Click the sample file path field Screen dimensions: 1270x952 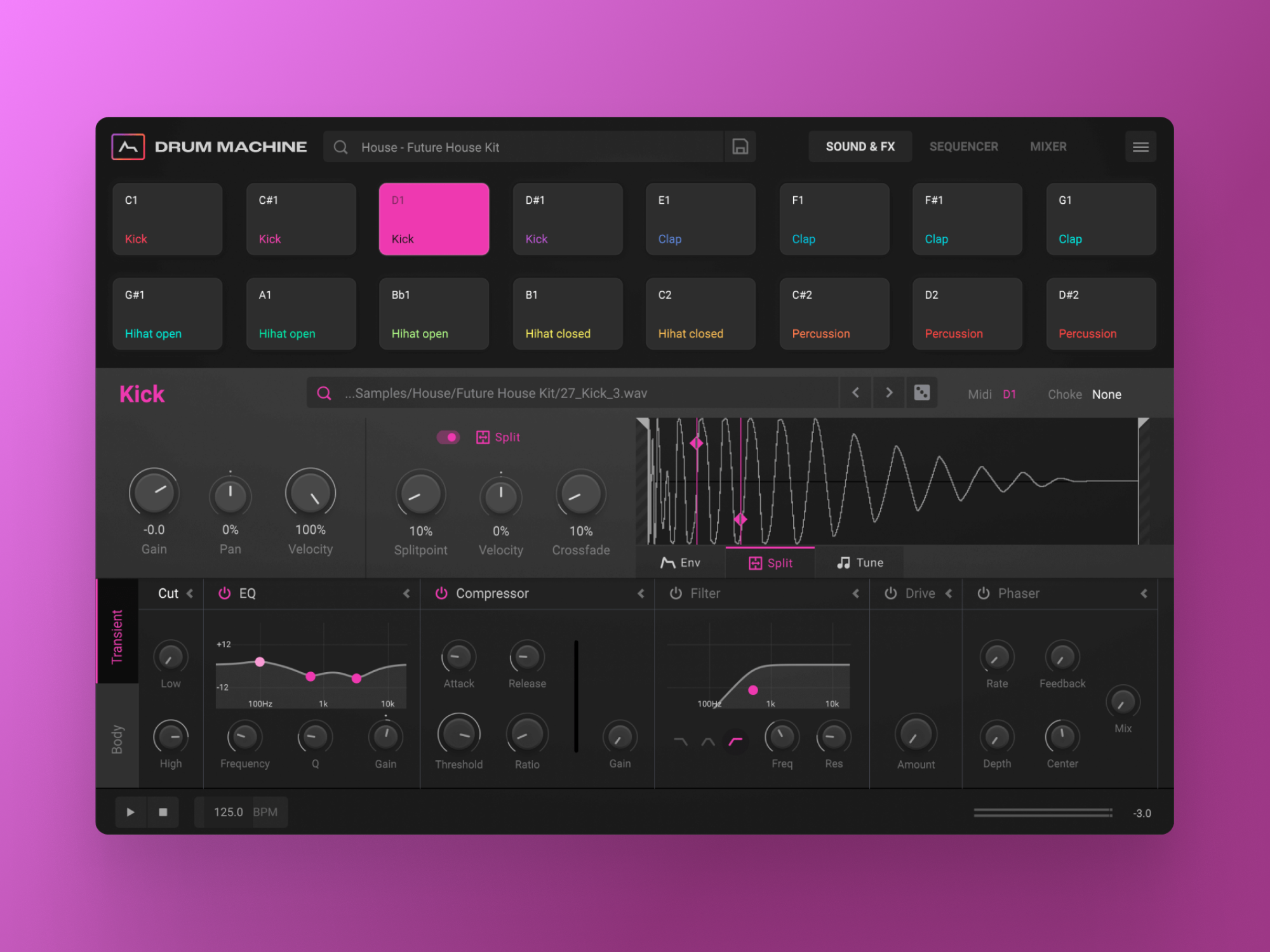pyautogui.click(x=573, y=393)
